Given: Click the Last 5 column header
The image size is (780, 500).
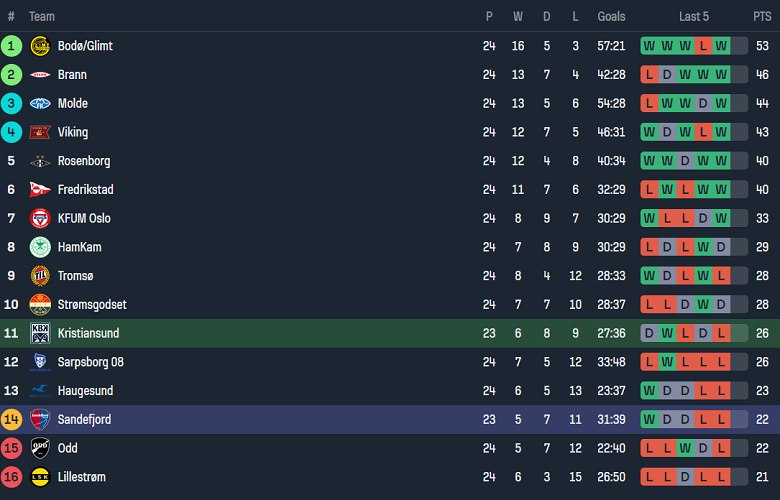Looking at the screenshot, I should [x=694, y=16].
